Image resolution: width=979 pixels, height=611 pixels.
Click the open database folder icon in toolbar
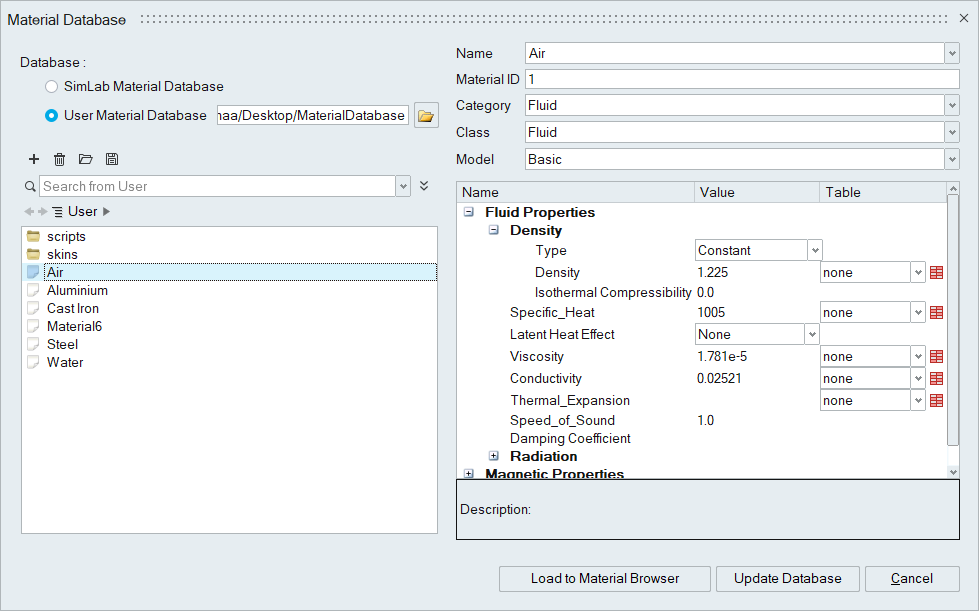coord(86,159)
